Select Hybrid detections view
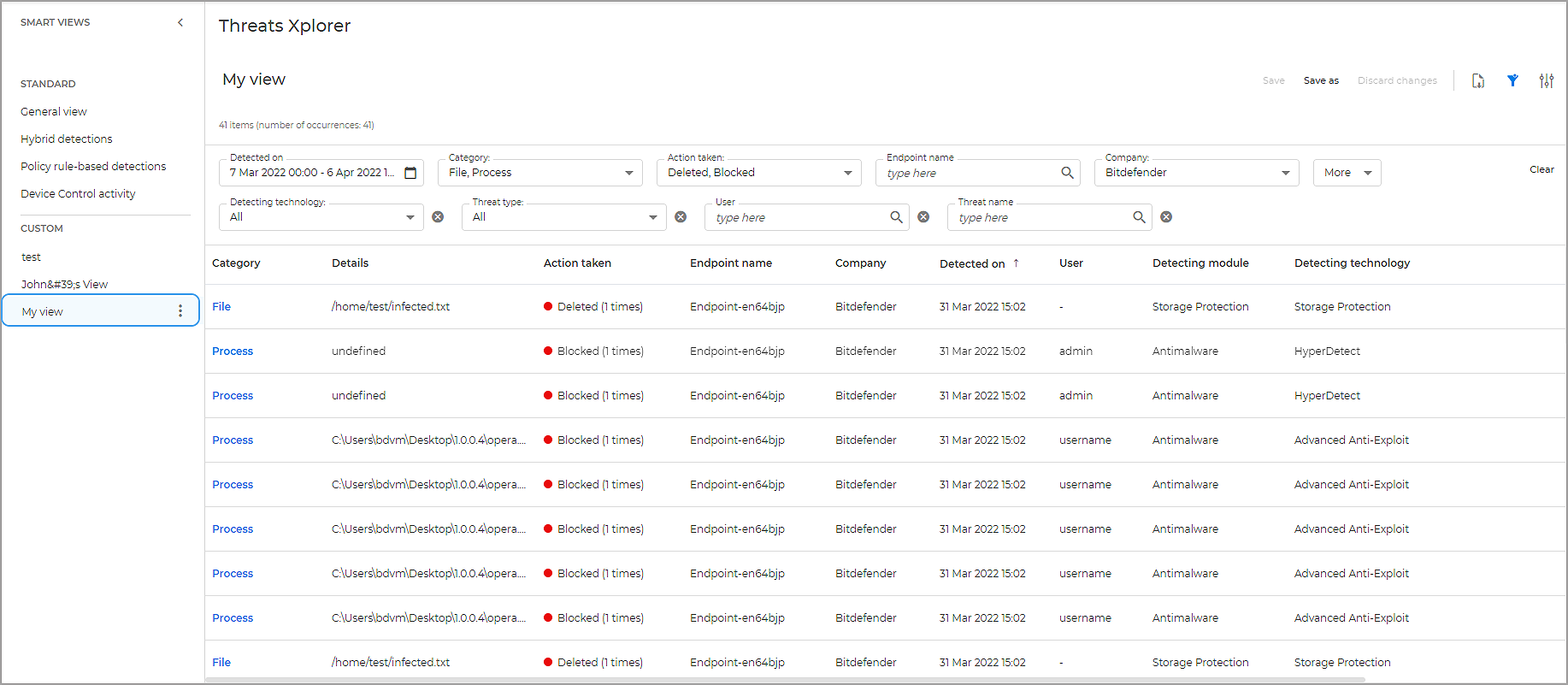This screenshot has height=685, width=1568. (x=67, y=139)
